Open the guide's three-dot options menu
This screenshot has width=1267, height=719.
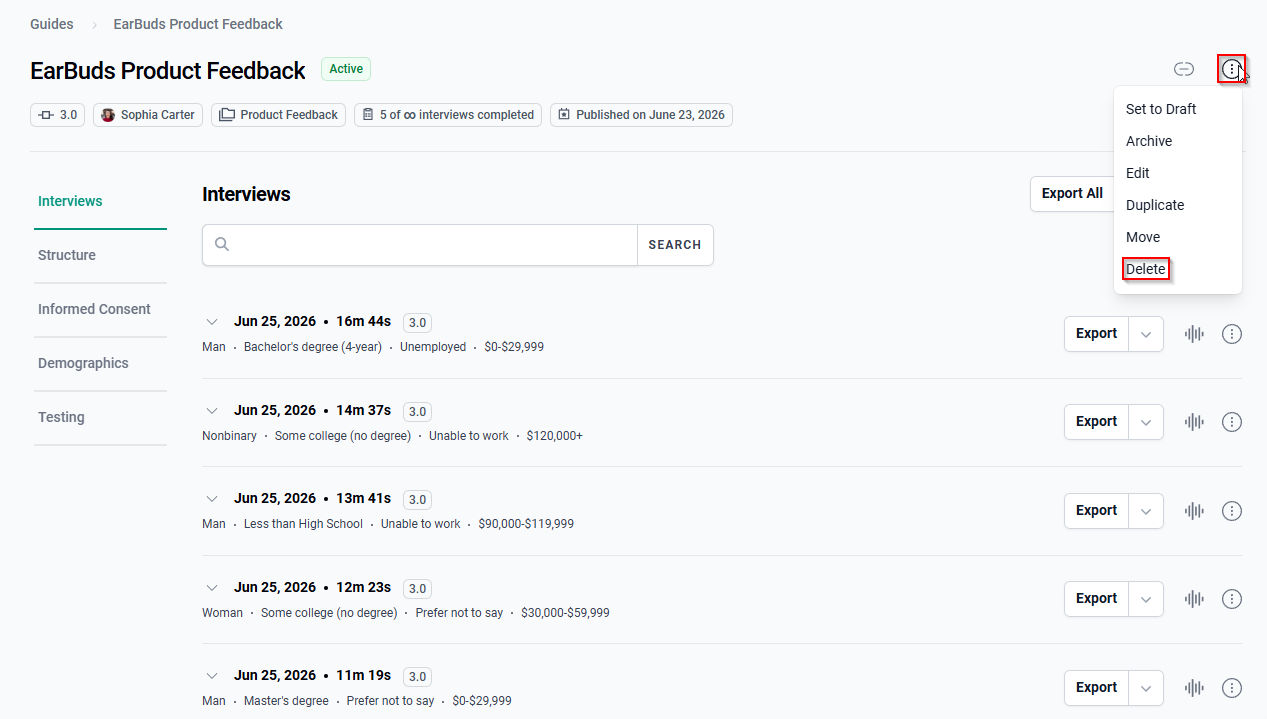[1232, 69]
